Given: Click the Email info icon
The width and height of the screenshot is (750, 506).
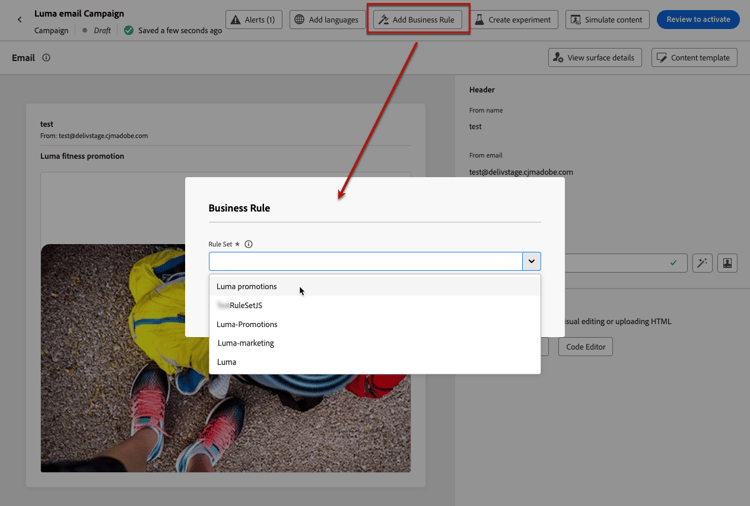Looking at the screenshot, I should 46,57.
